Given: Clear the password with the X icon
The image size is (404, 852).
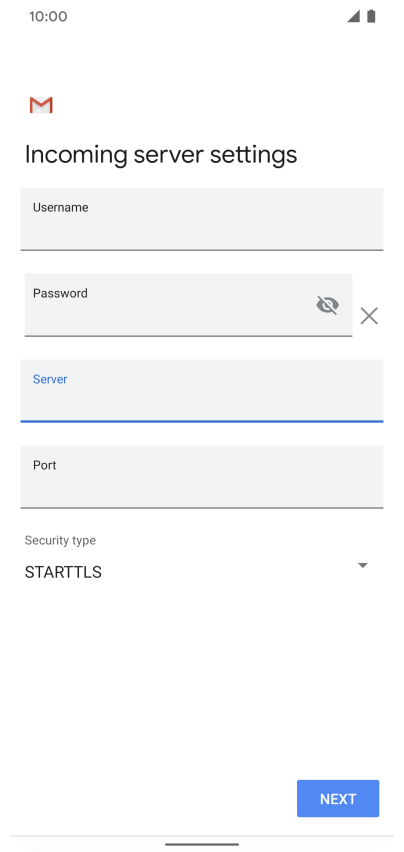Looking at the screenshot, I should 369,316.
